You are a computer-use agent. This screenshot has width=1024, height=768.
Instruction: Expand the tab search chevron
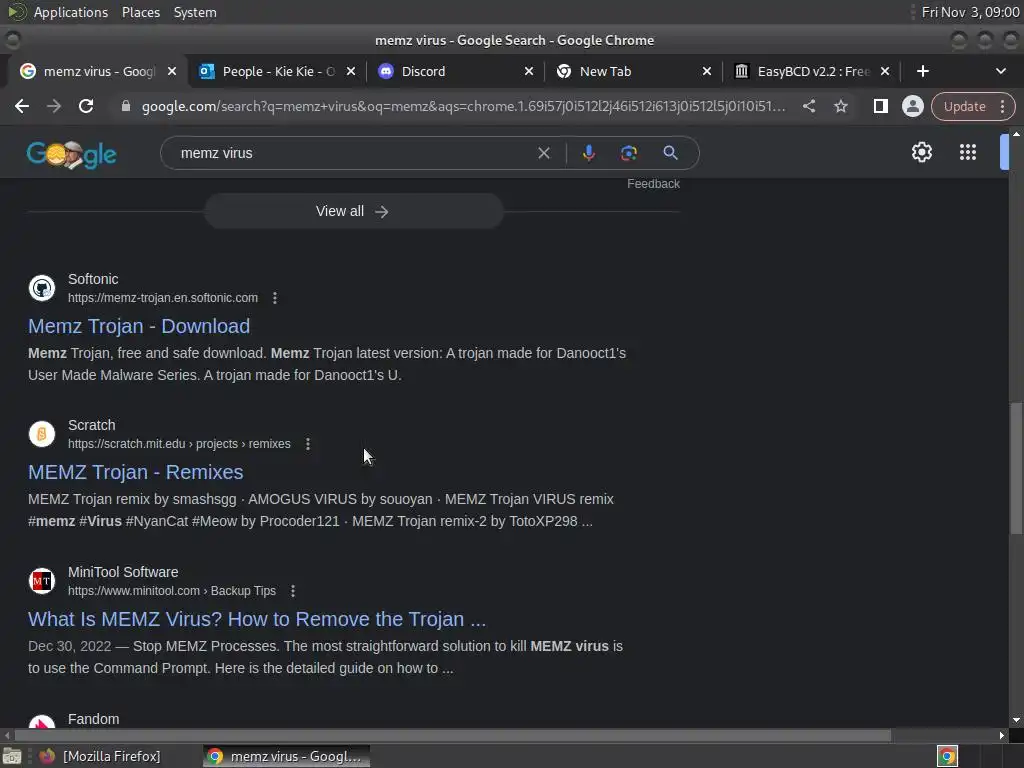(1000, 71)
